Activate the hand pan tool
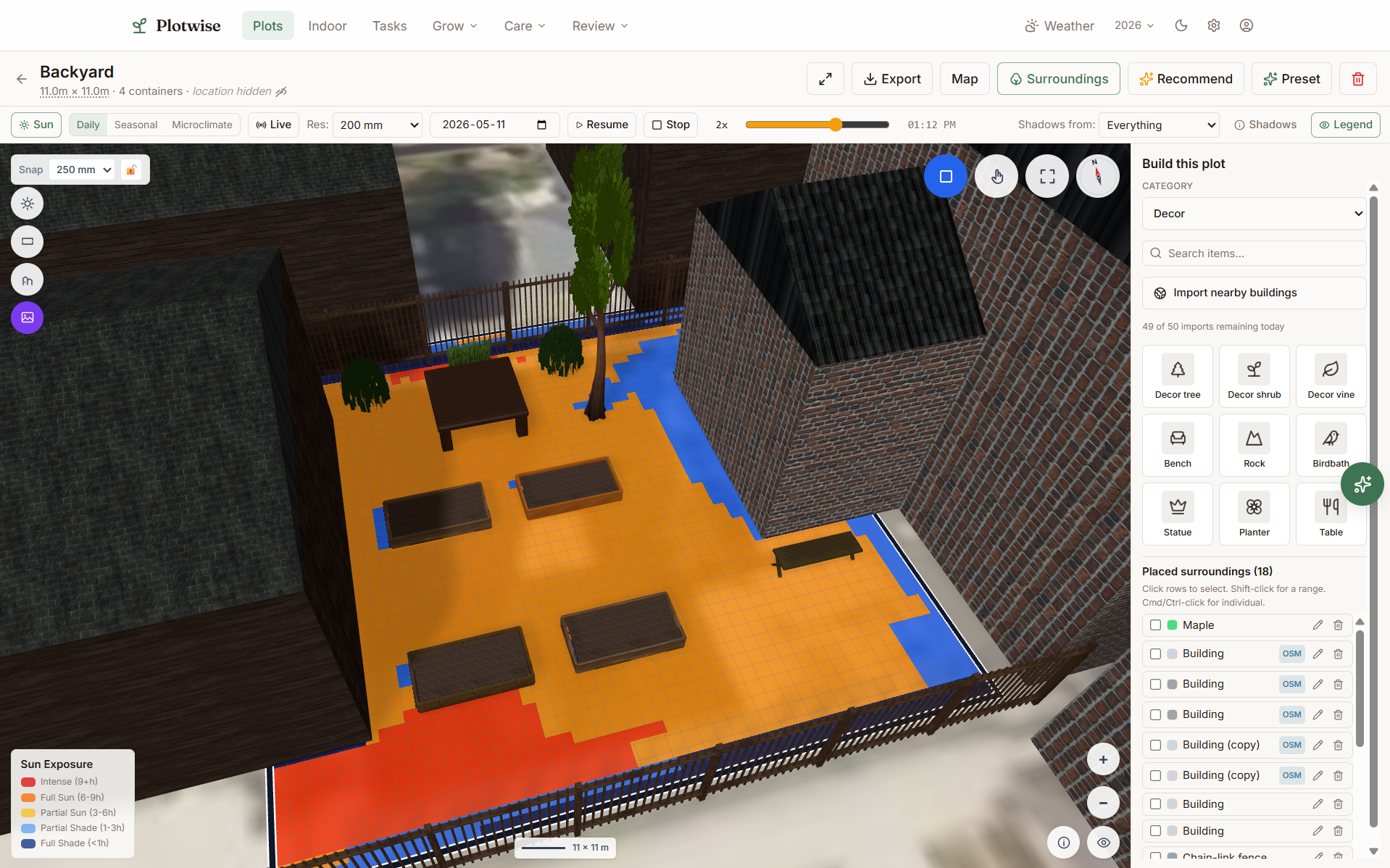Viewport: 1390px width, 868px height. click(x=996, y=176)
